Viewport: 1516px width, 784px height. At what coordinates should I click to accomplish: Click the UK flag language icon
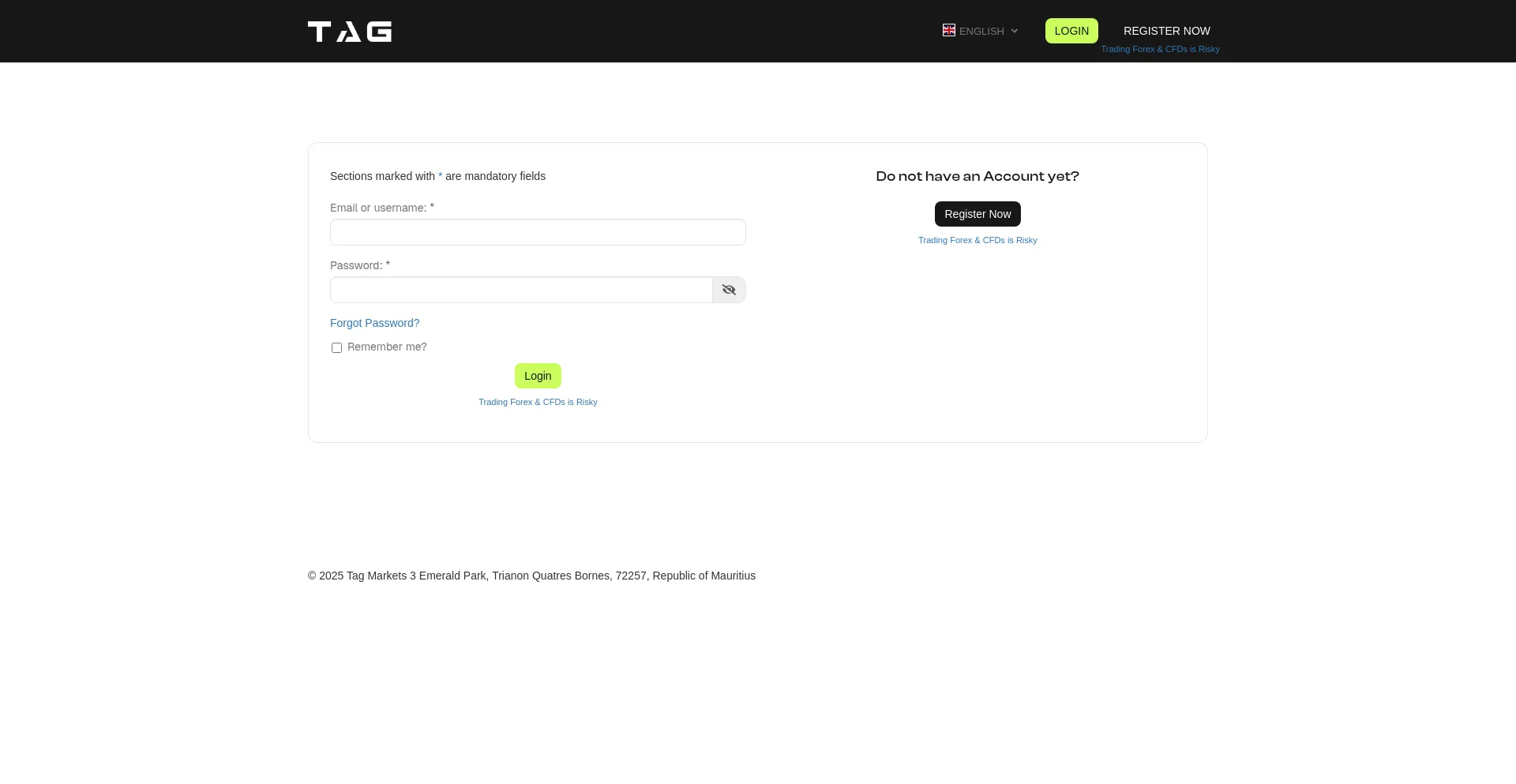coord(948,30)
